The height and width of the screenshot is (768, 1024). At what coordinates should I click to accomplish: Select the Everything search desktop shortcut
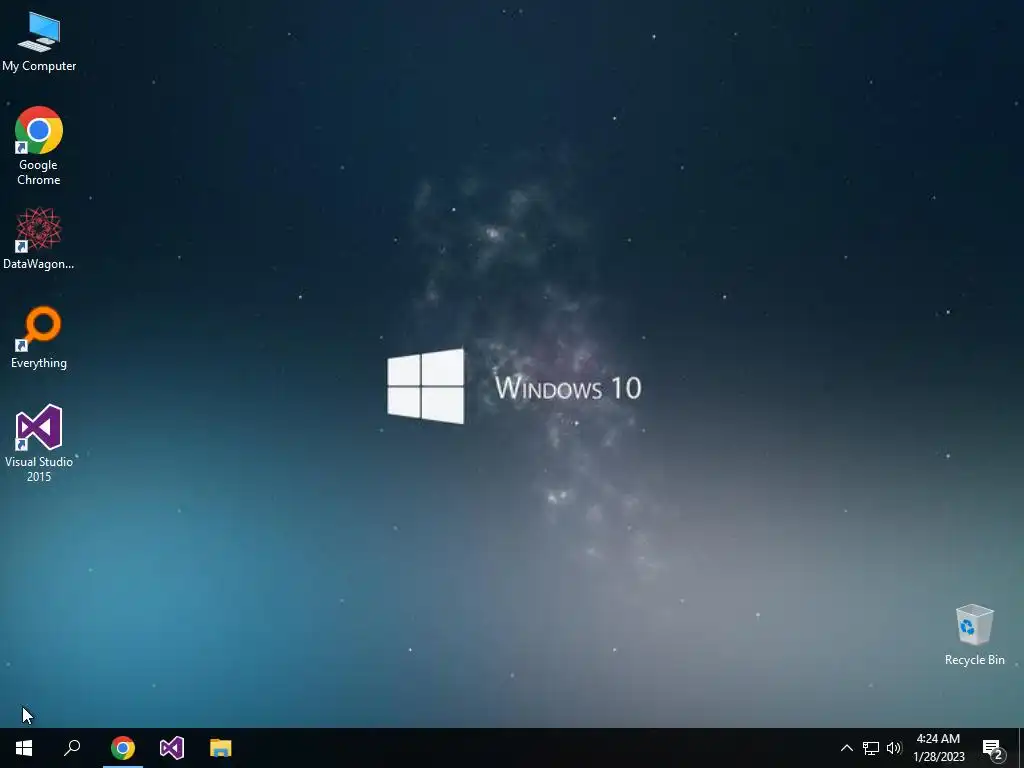[x=39, y=338]
